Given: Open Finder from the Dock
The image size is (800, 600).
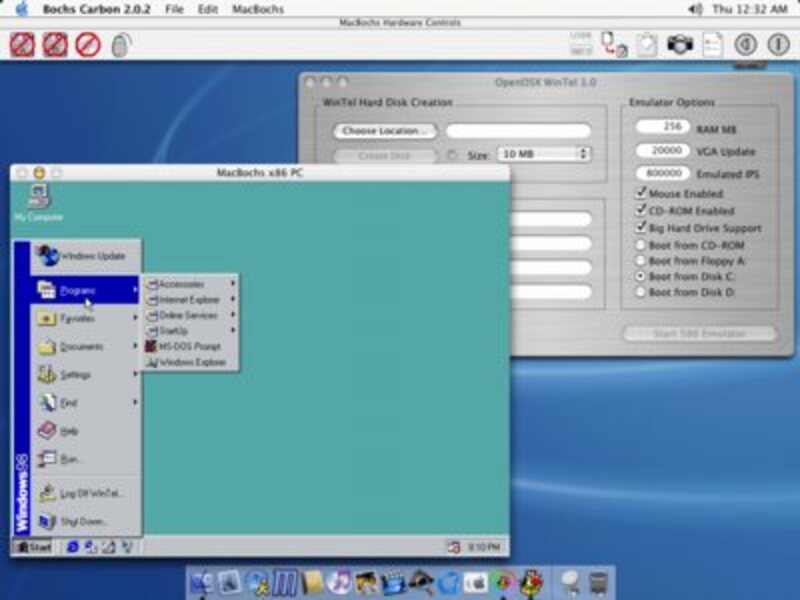Looking at the screenshot, I should coord(202,582).
